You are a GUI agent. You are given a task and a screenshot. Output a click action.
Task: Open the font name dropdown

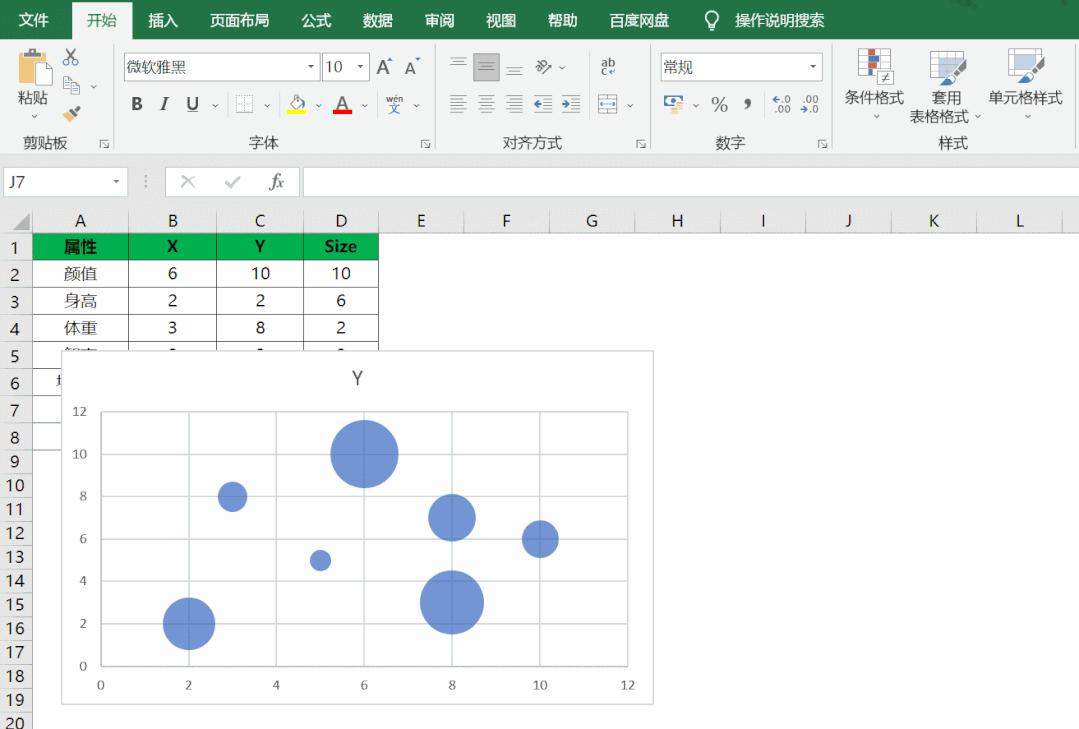point(310,66)
